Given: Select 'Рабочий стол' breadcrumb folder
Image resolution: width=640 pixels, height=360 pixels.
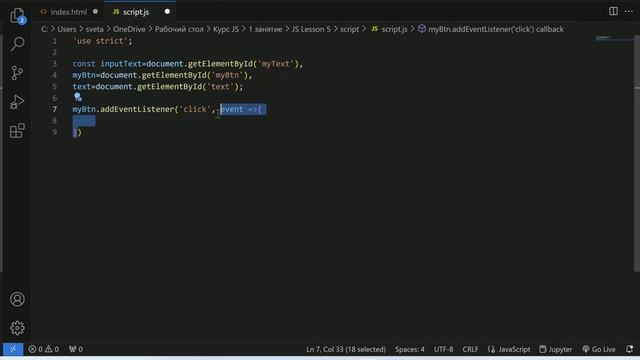Looking at the screenshot, I should 179,29.
